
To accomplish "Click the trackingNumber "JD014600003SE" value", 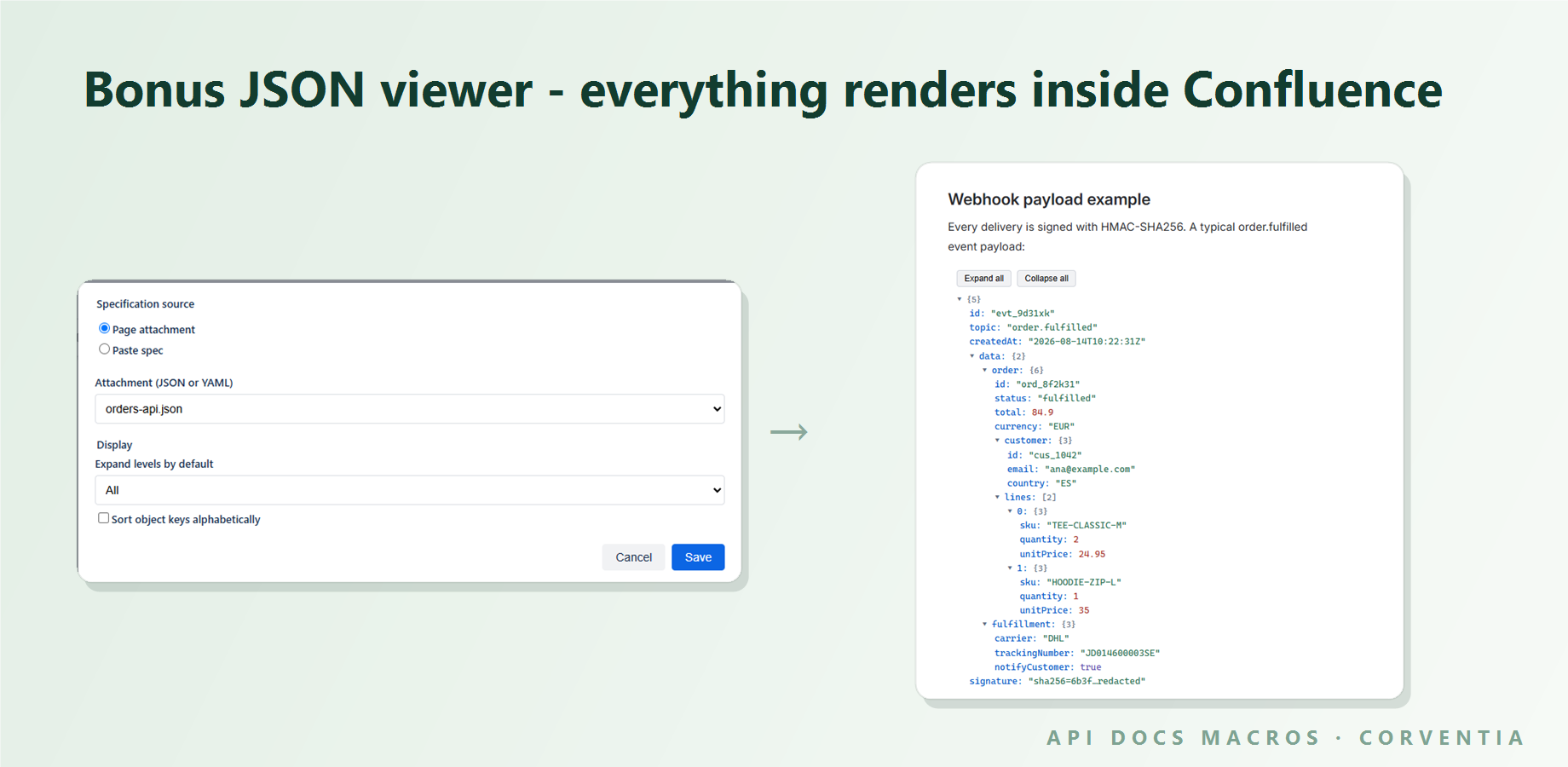I will point(1121,653).
